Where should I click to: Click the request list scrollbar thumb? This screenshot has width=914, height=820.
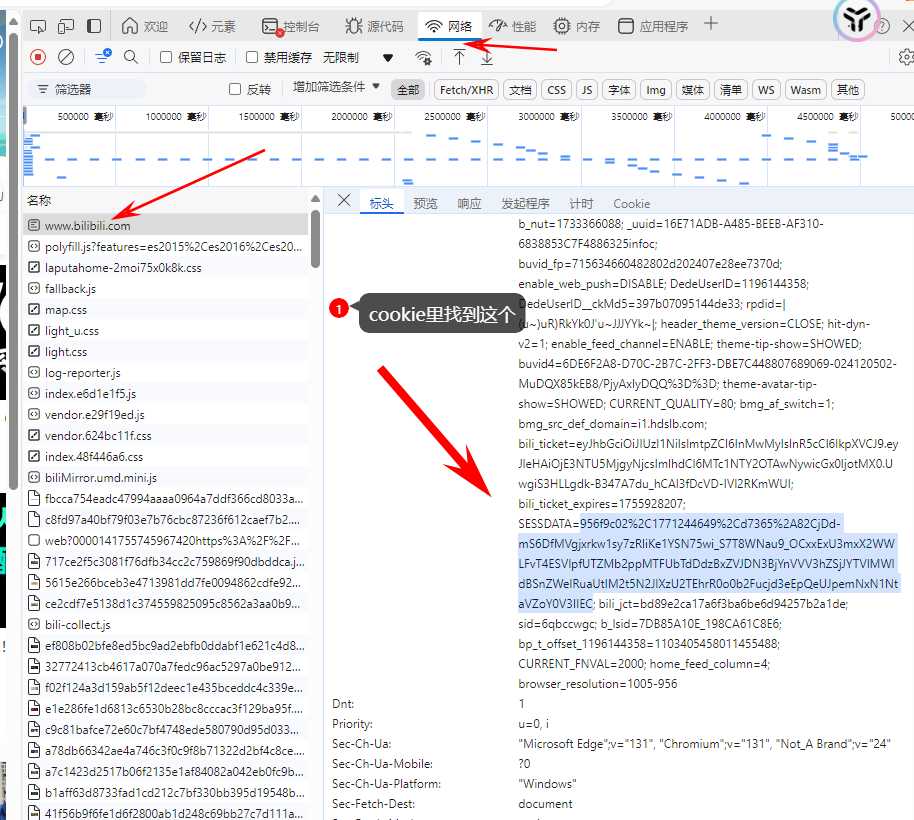(x=315, y=239)
